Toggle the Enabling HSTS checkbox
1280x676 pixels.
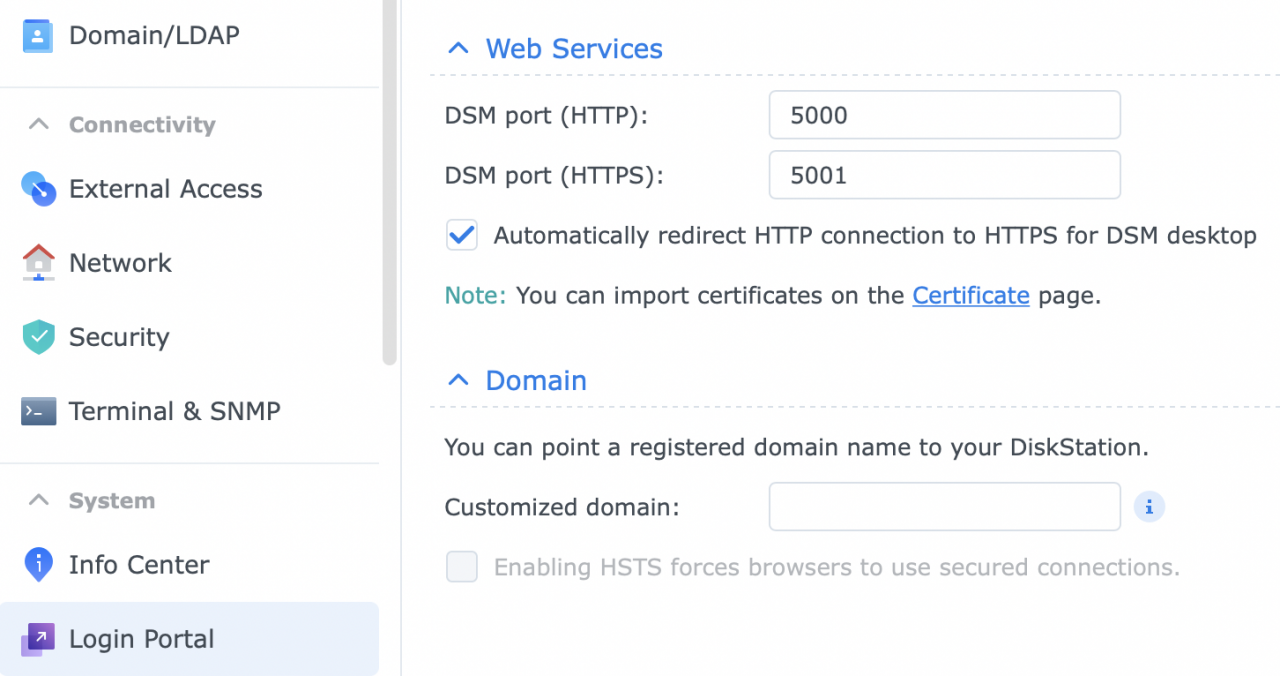(462, 568)
